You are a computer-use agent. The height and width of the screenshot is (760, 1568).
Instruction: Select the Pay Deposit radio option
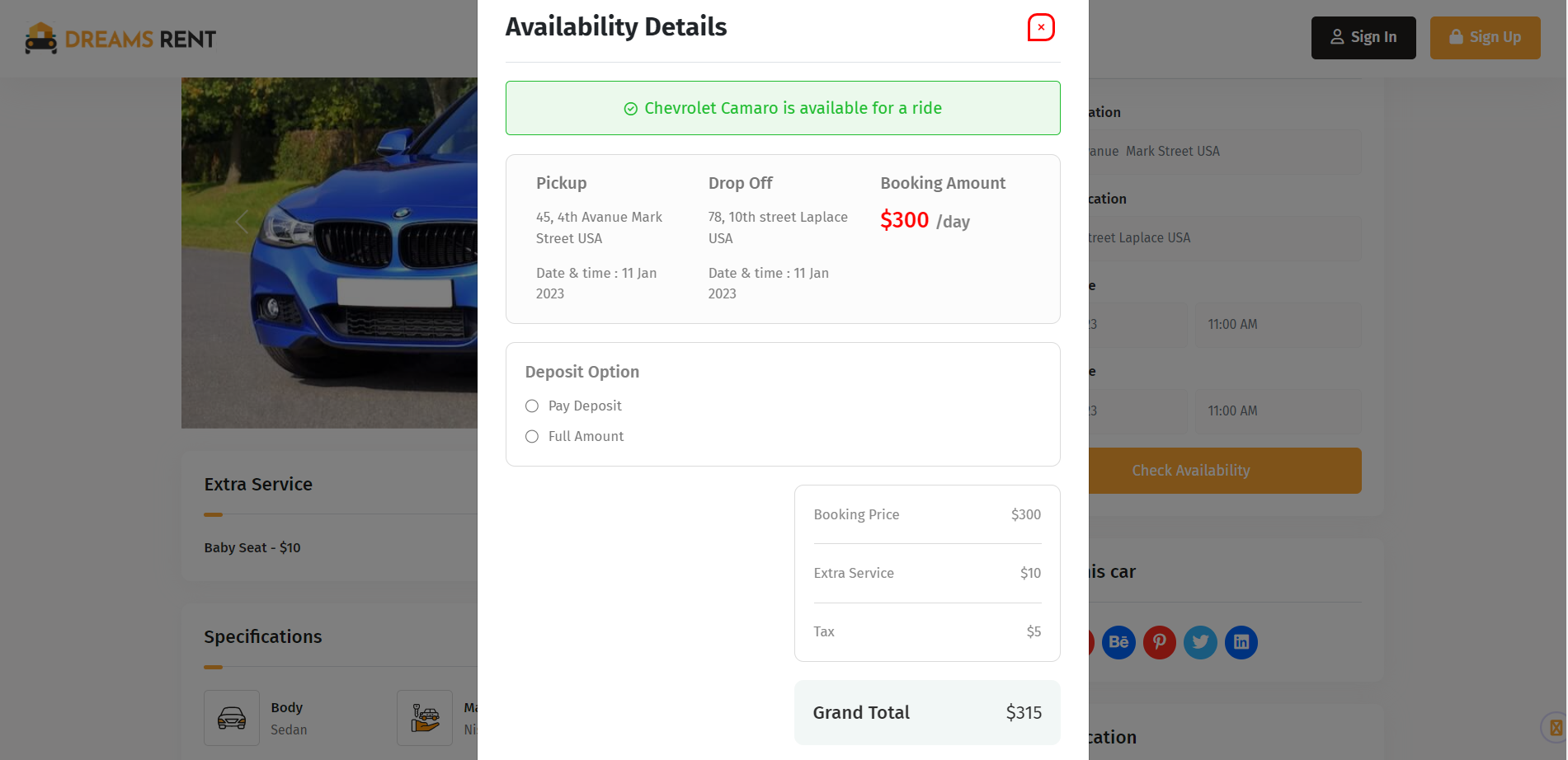[532, 406]
